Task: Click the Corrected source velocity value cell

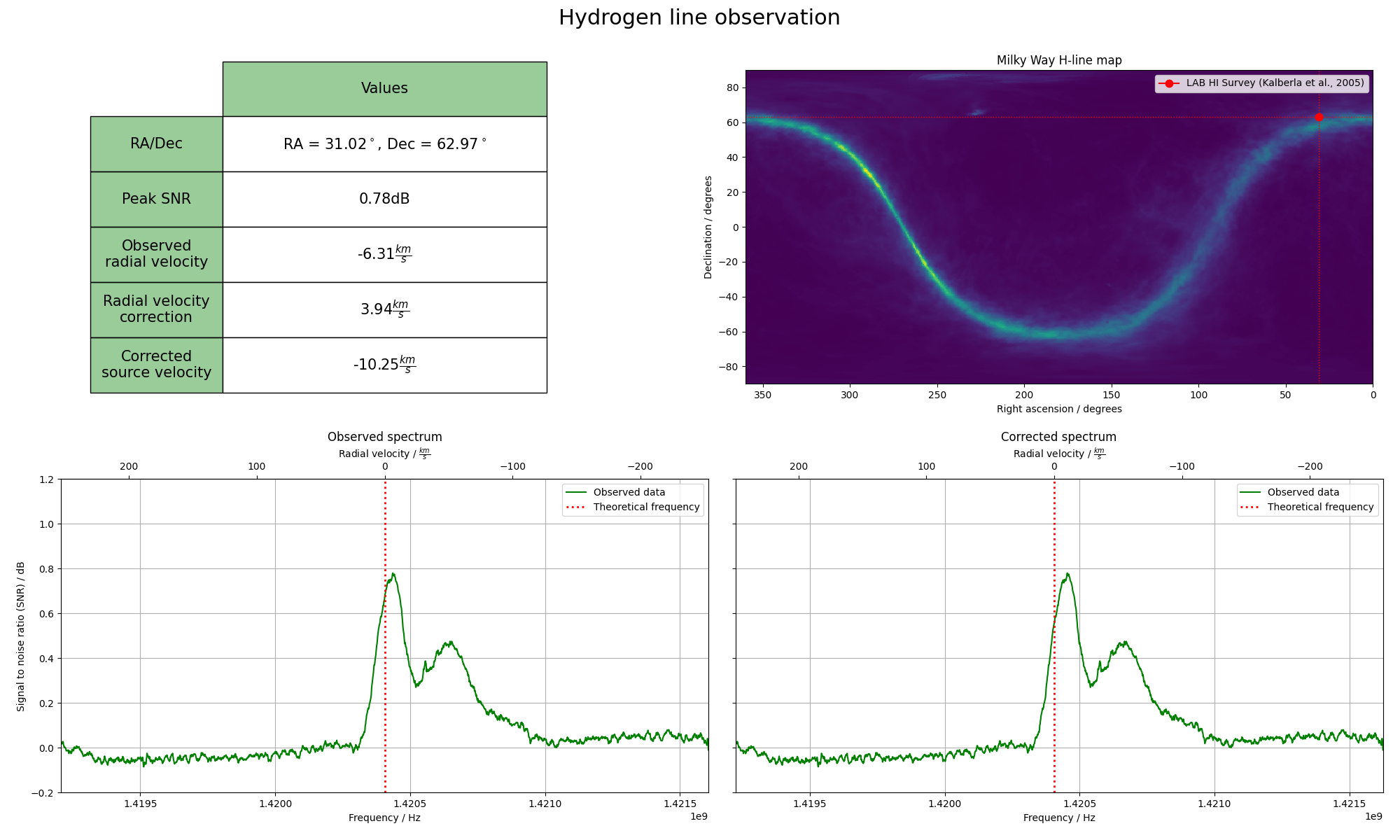Action: (384, 365)
